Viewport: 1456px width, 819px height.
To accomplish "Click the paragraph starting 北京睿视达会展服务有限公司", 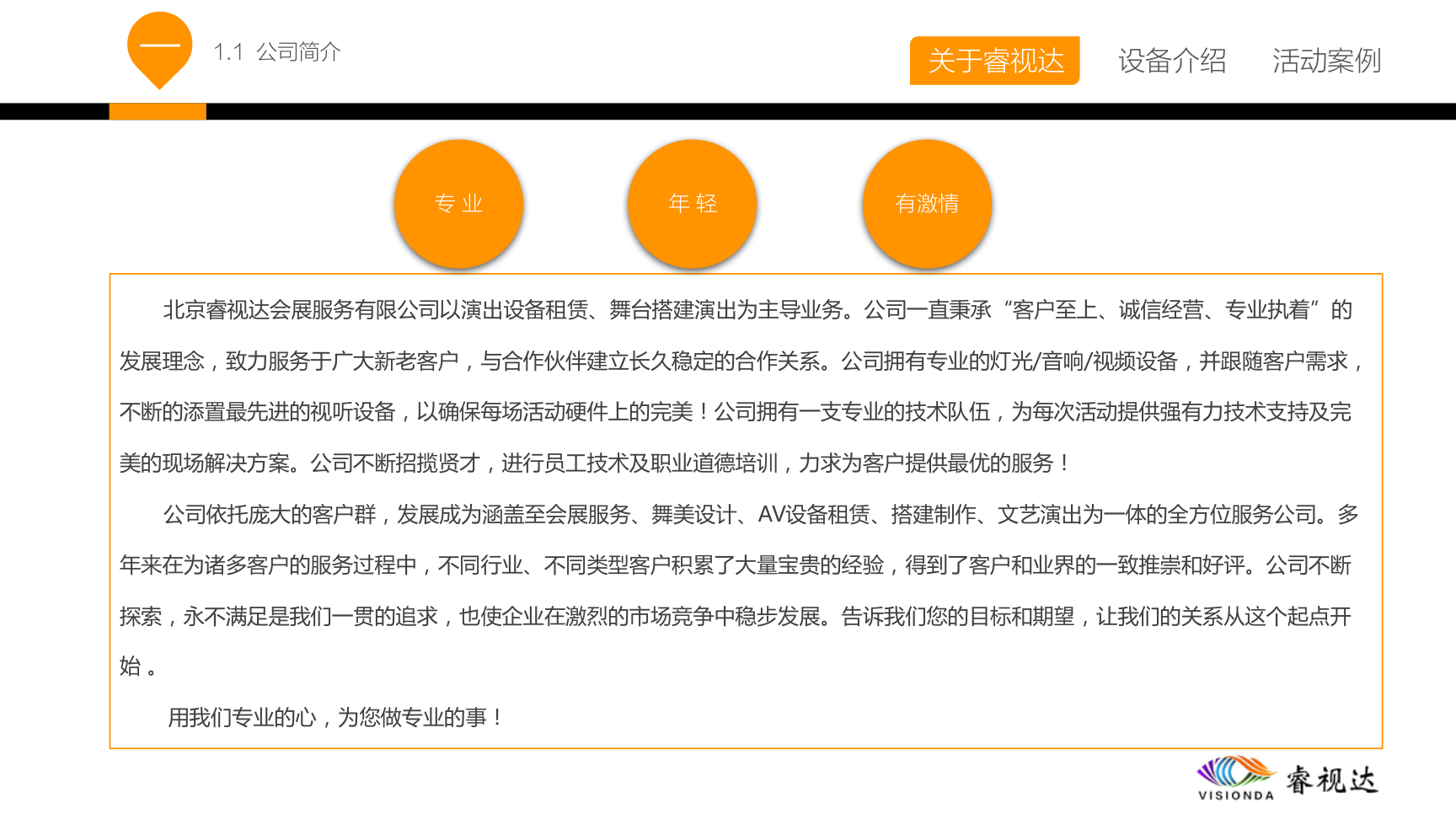I will [739, 387].
